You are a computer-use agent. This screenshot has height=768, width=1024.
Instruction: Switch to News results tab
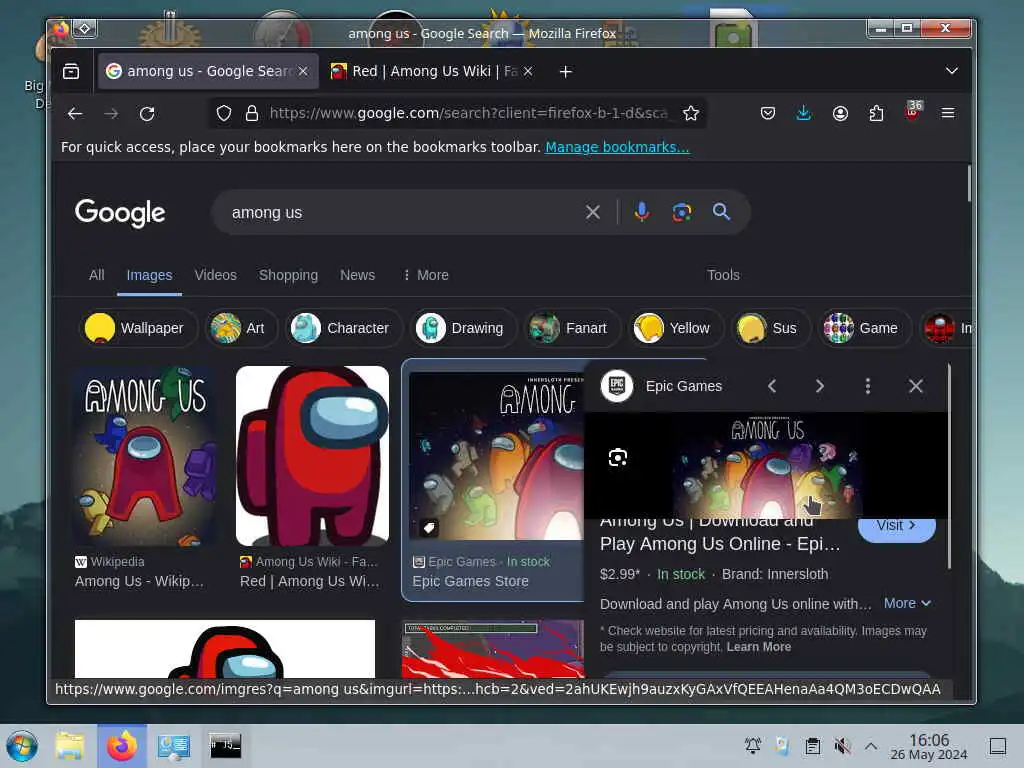point(357,275)
